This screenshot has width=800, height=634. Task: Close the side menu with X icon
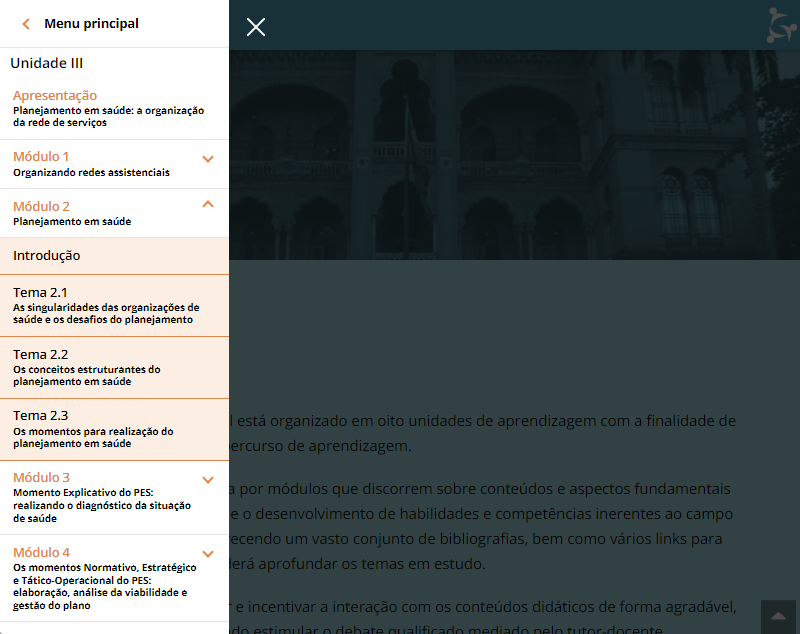coord(256,27)
